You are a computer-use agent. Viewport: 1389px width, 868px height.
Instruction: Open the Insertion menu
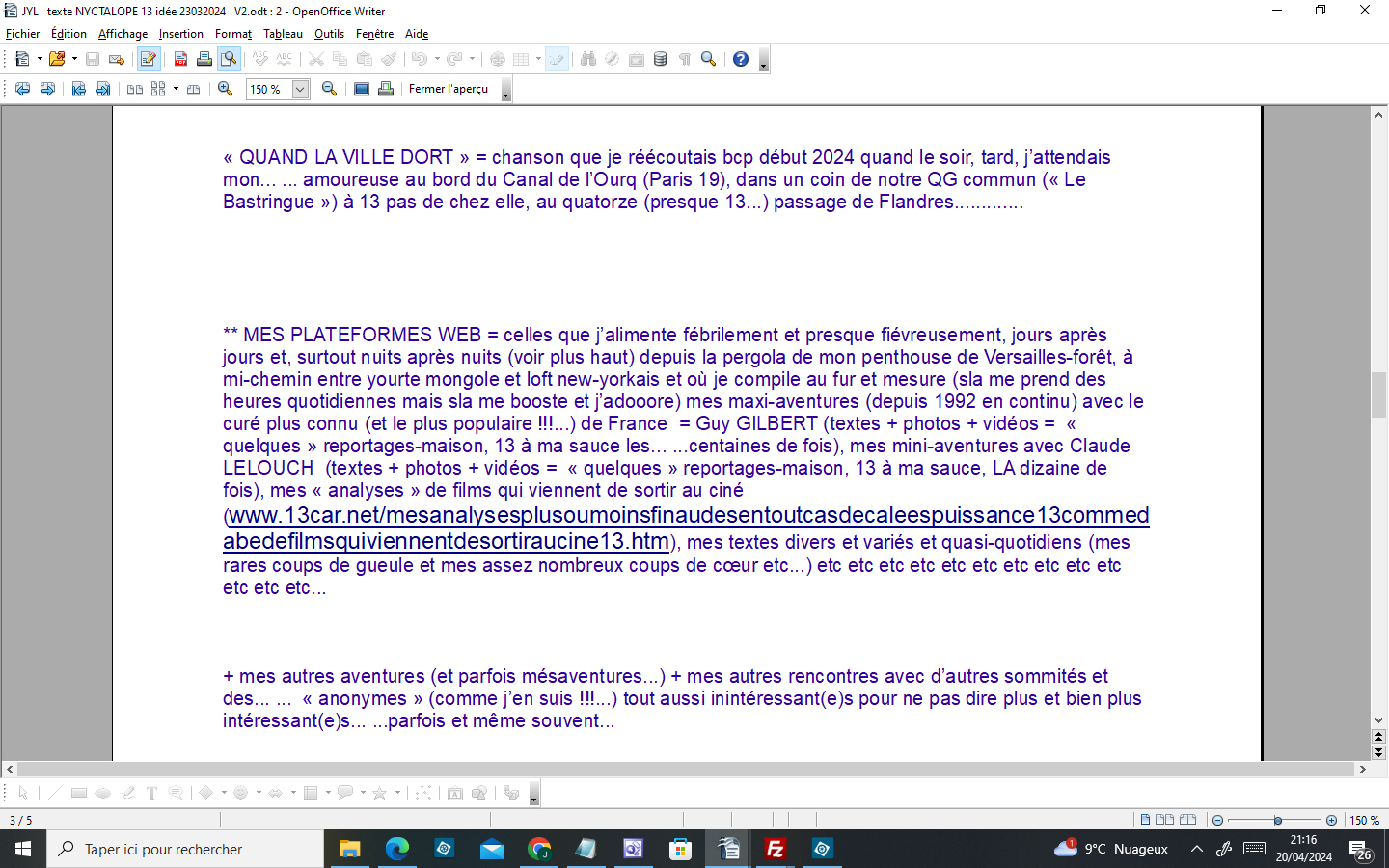(181, 34)
